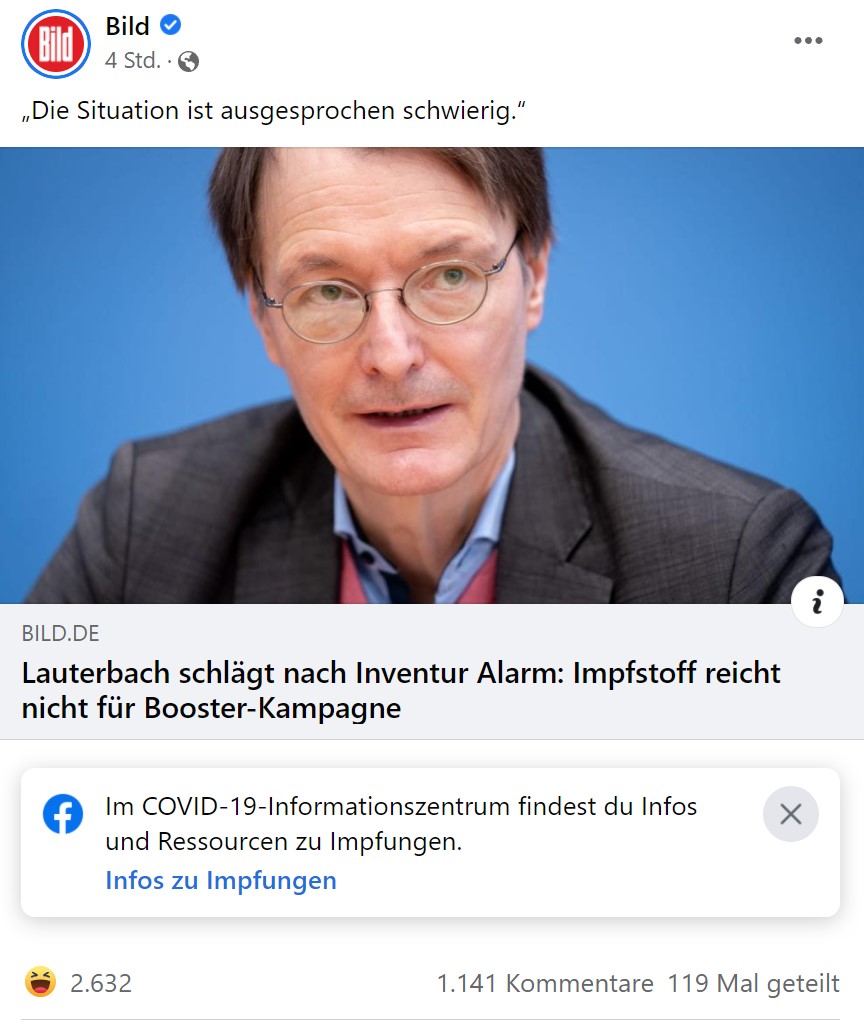Screen dimensions: 864x1032
Task: Click the post caption quote text
Action: (x=274, y=111)
